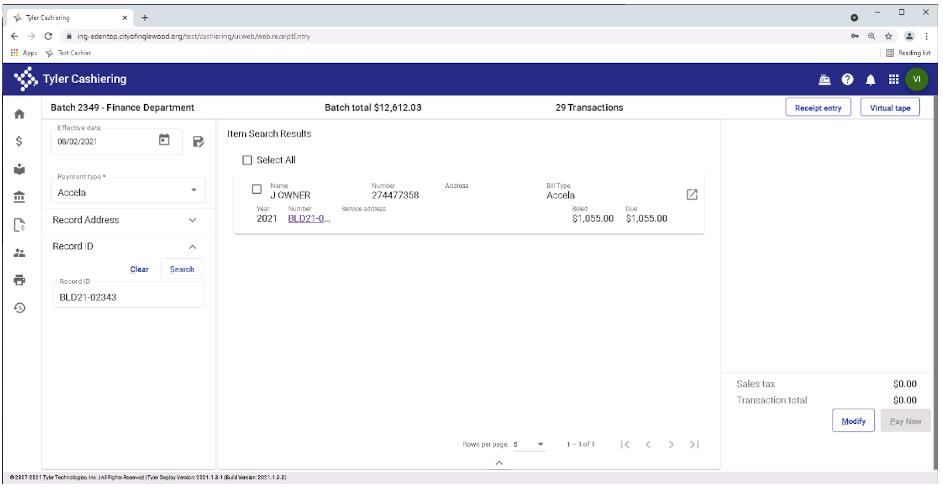Screen dimensions: 943x488
Task: Go to last results page
Action: tap(694, 445)
